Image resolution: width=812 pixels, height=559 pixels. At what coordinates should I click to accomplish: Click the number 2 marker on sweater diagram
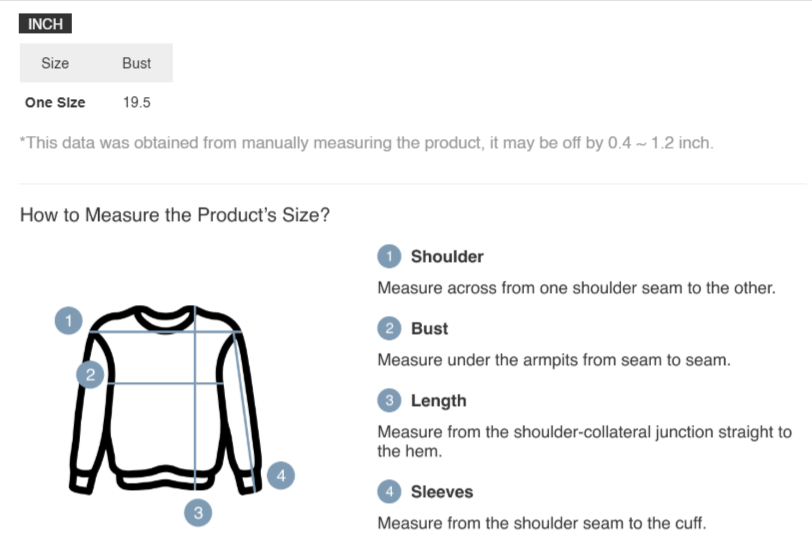[x=90, y=375]
